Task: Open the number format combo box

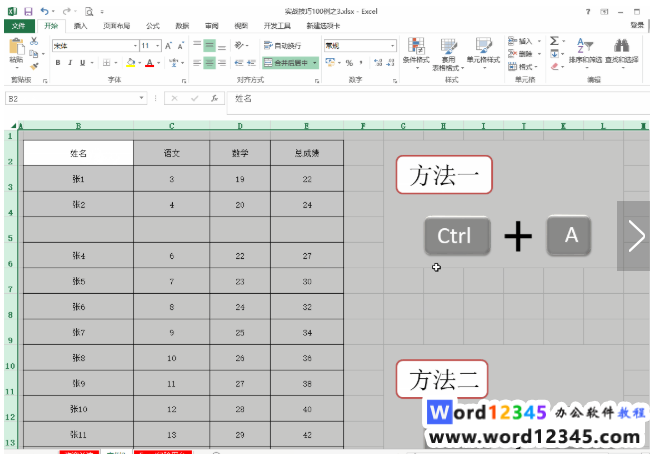Action: tap(360, 46)
